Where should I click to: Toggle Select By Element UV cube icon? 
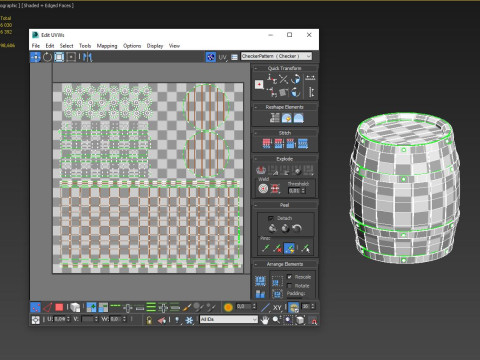click(75, 307)
